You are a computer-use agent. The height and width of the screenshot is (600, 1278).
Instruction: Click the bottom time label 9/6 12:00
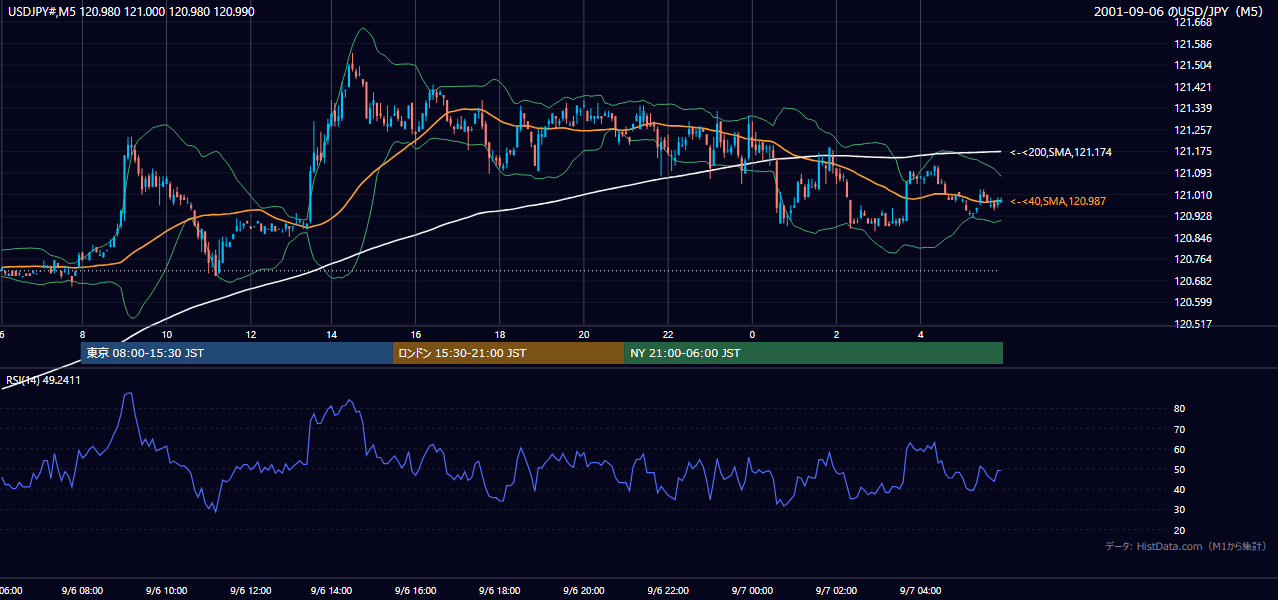click(x=251, y=591)
